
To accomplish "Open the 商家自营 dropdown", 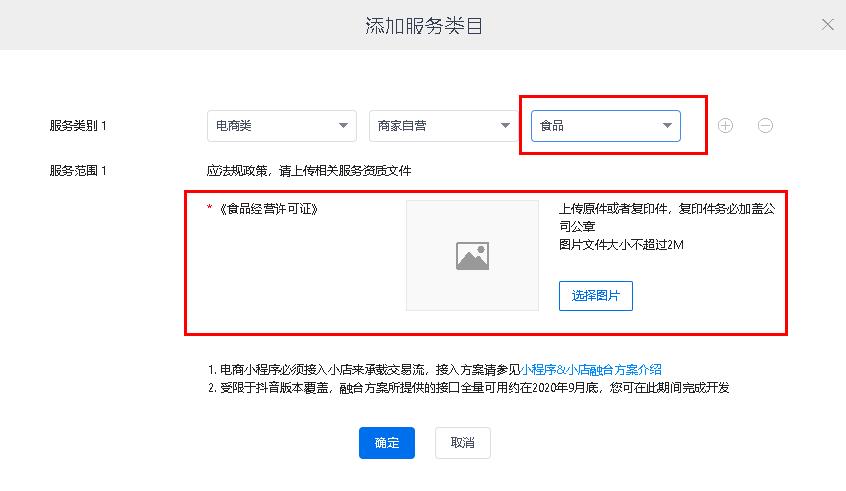I will [x=444, y=126].
